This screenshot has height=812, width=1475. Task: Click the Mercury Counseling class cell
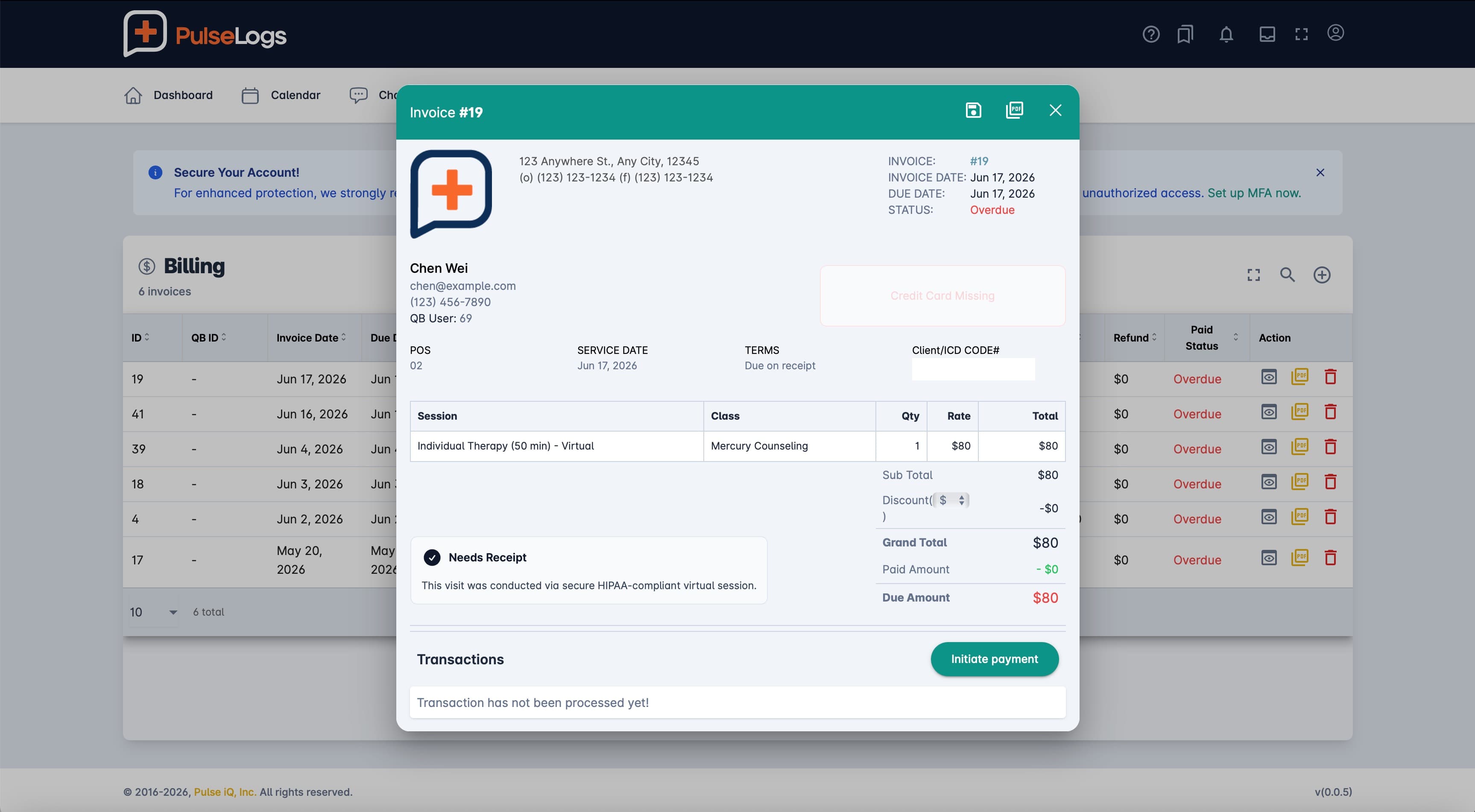click(789, 446)
